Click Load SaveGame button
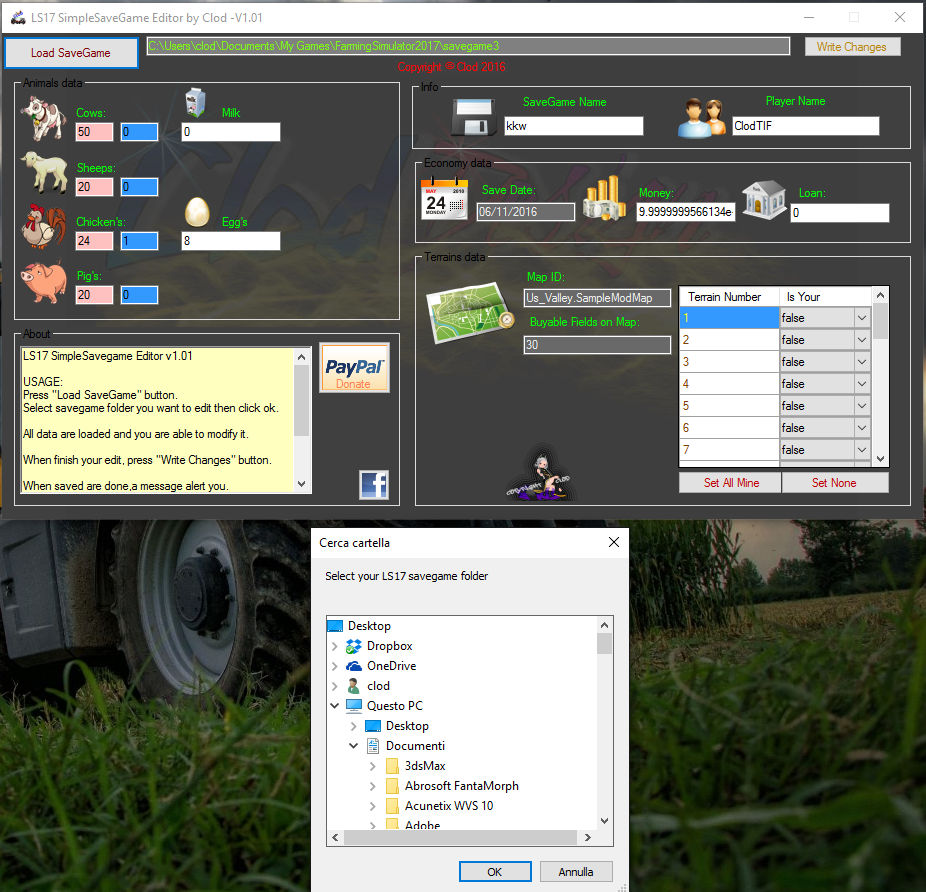 pos(71,53)
